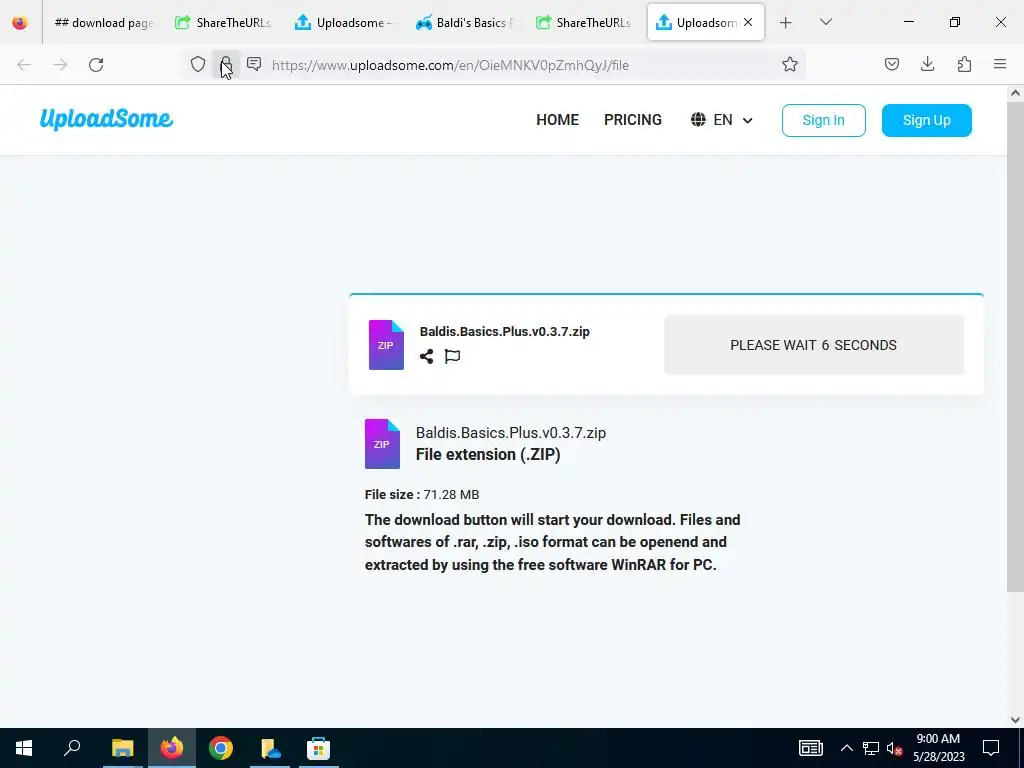1024x768 pixels.
Task: Click the Firefox taskbar icon
Action: (x=172, y=748)
